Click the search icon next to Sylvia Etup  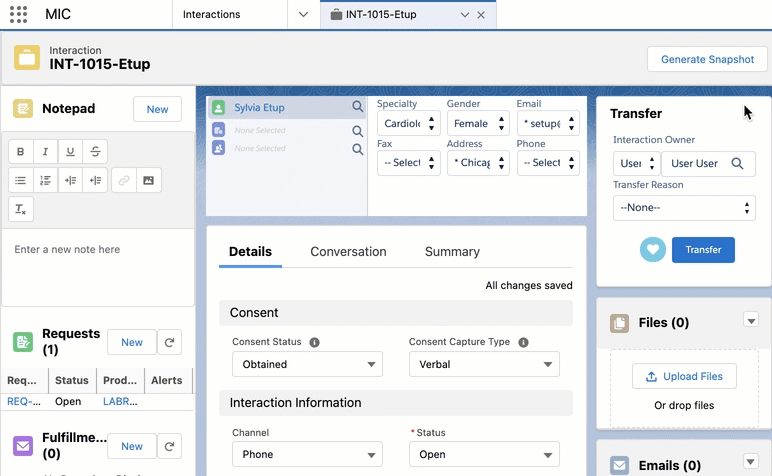[357, 107]
